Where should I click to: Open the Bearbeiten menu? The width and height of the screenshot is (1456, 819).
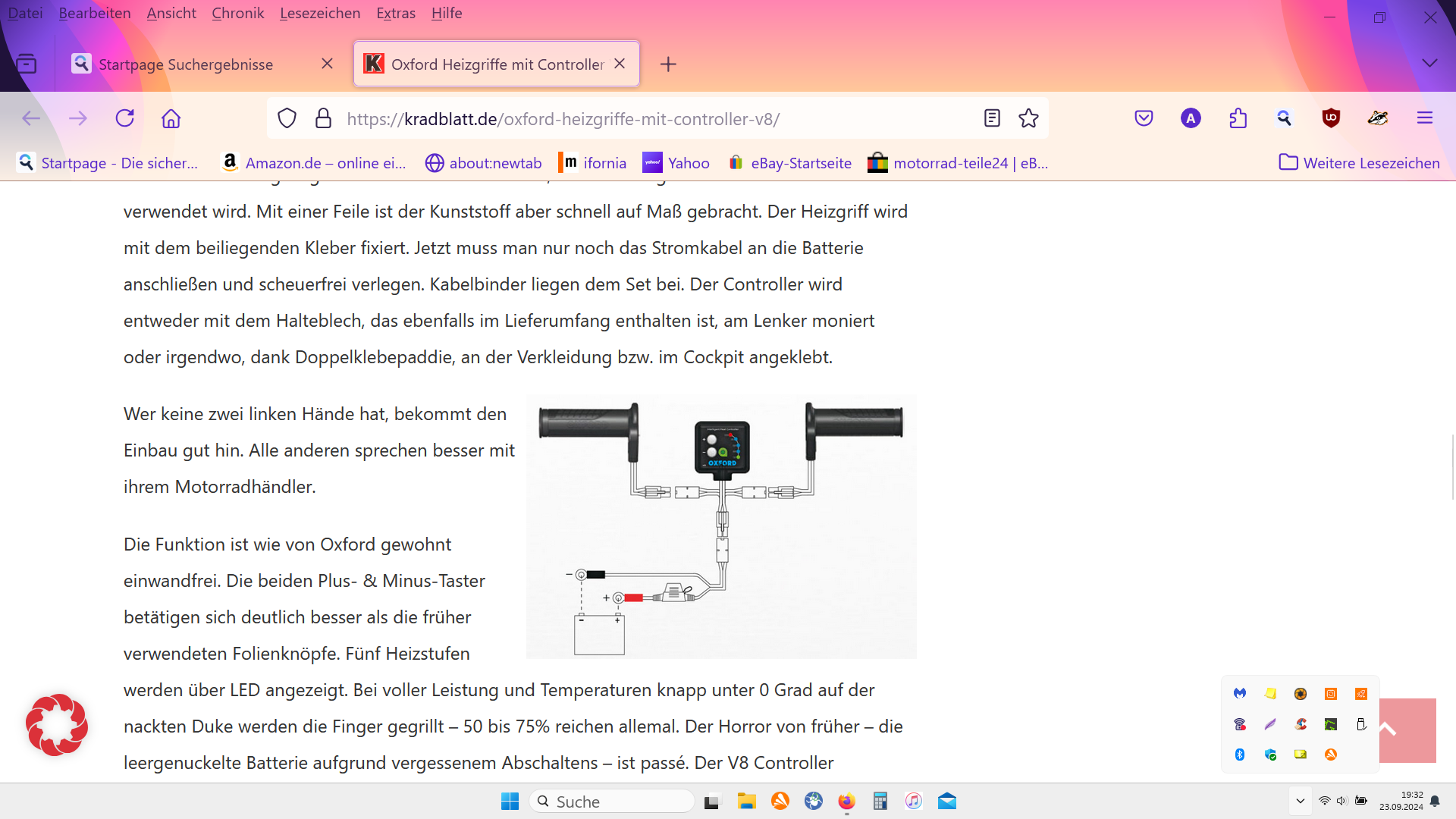[95, 13]
